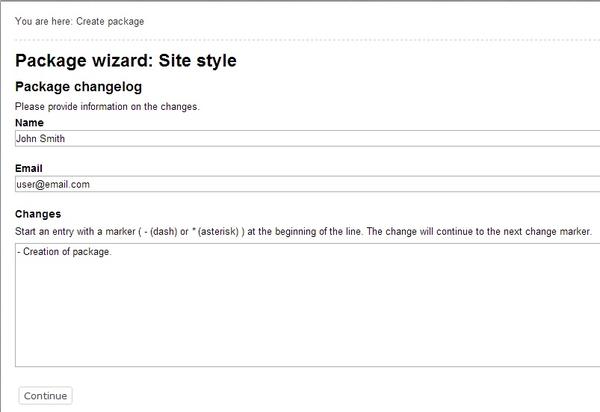Click the 'Package wizard: Site style' heading
The height and width of the screenshot is (412, 600).
tap(126, 61)
